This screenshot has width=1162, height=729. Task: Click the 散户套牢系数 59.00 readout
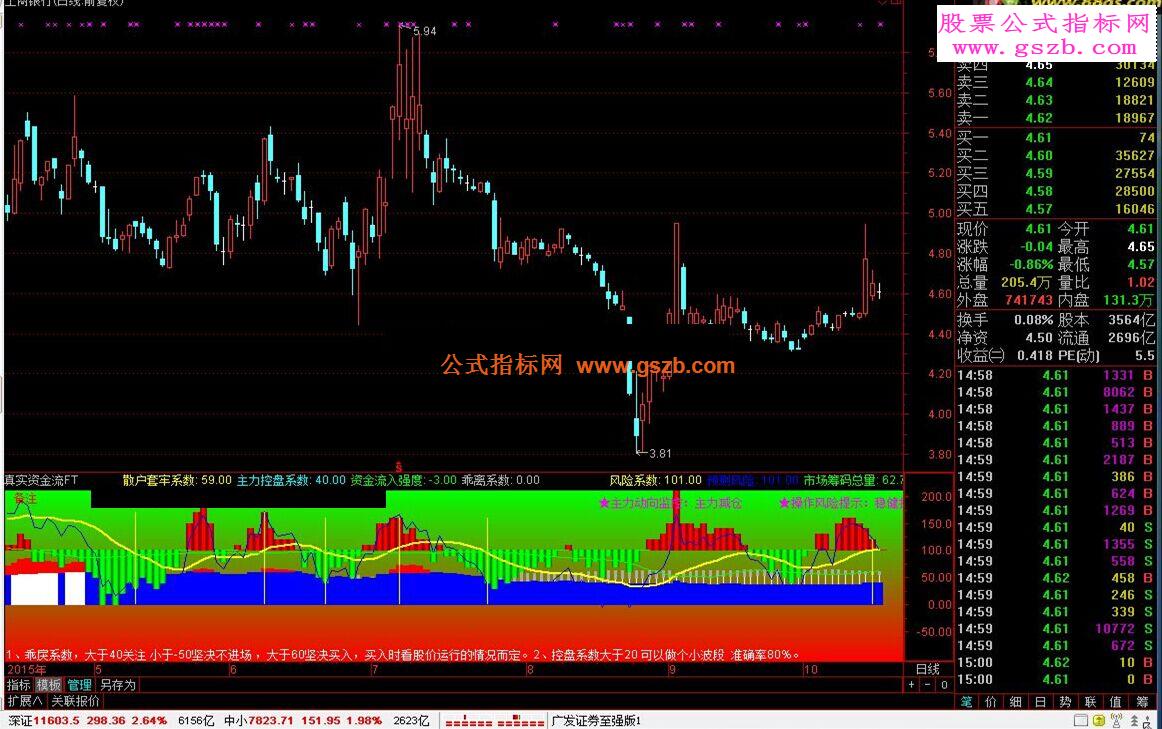coord(177,480)
